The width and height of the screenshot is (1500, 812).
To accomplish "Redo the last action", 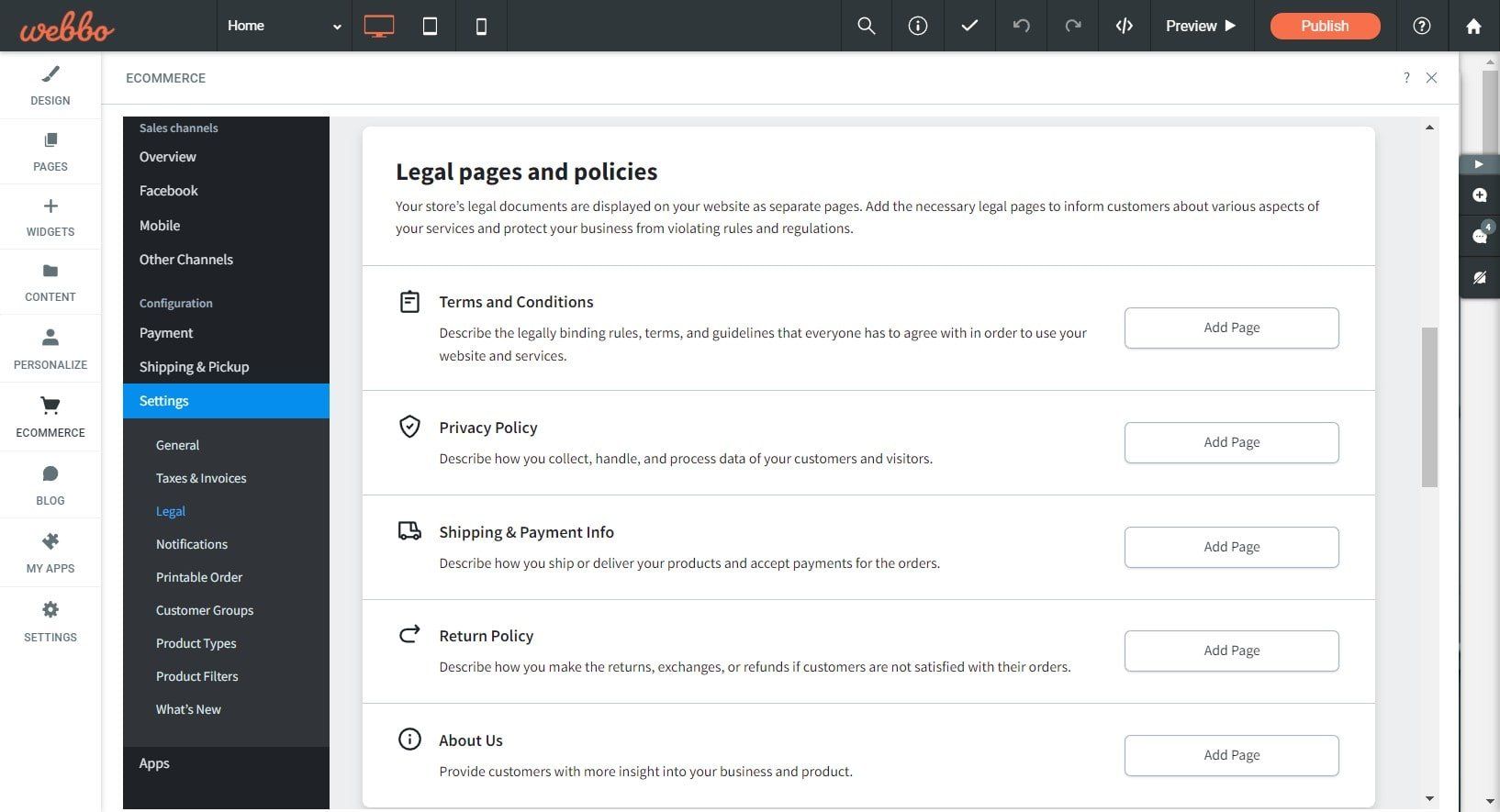I will click(1073, 26).
